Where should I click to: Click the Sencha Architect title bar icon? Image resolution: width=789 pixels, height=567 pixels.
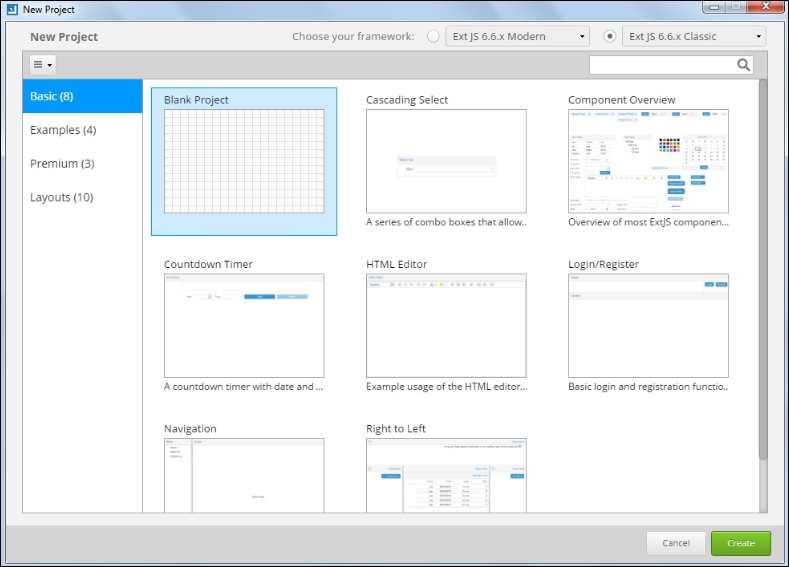(x=12, y=9)
